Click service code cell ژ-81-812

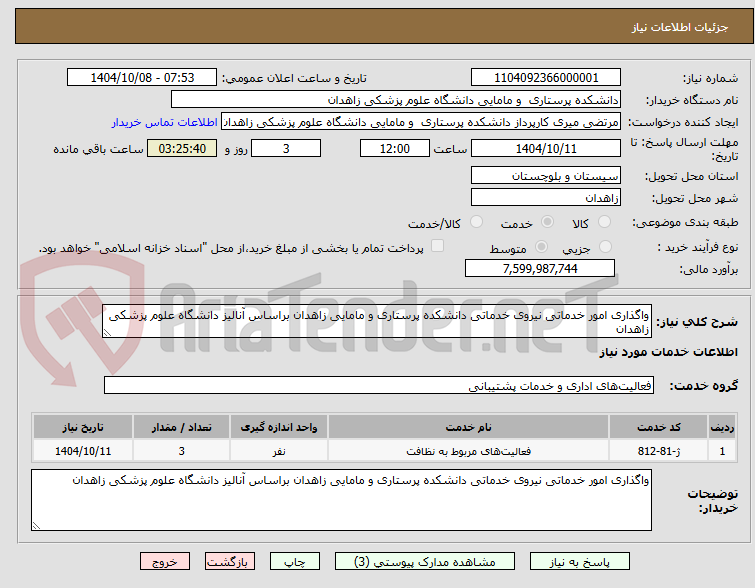tap(659, 451)
